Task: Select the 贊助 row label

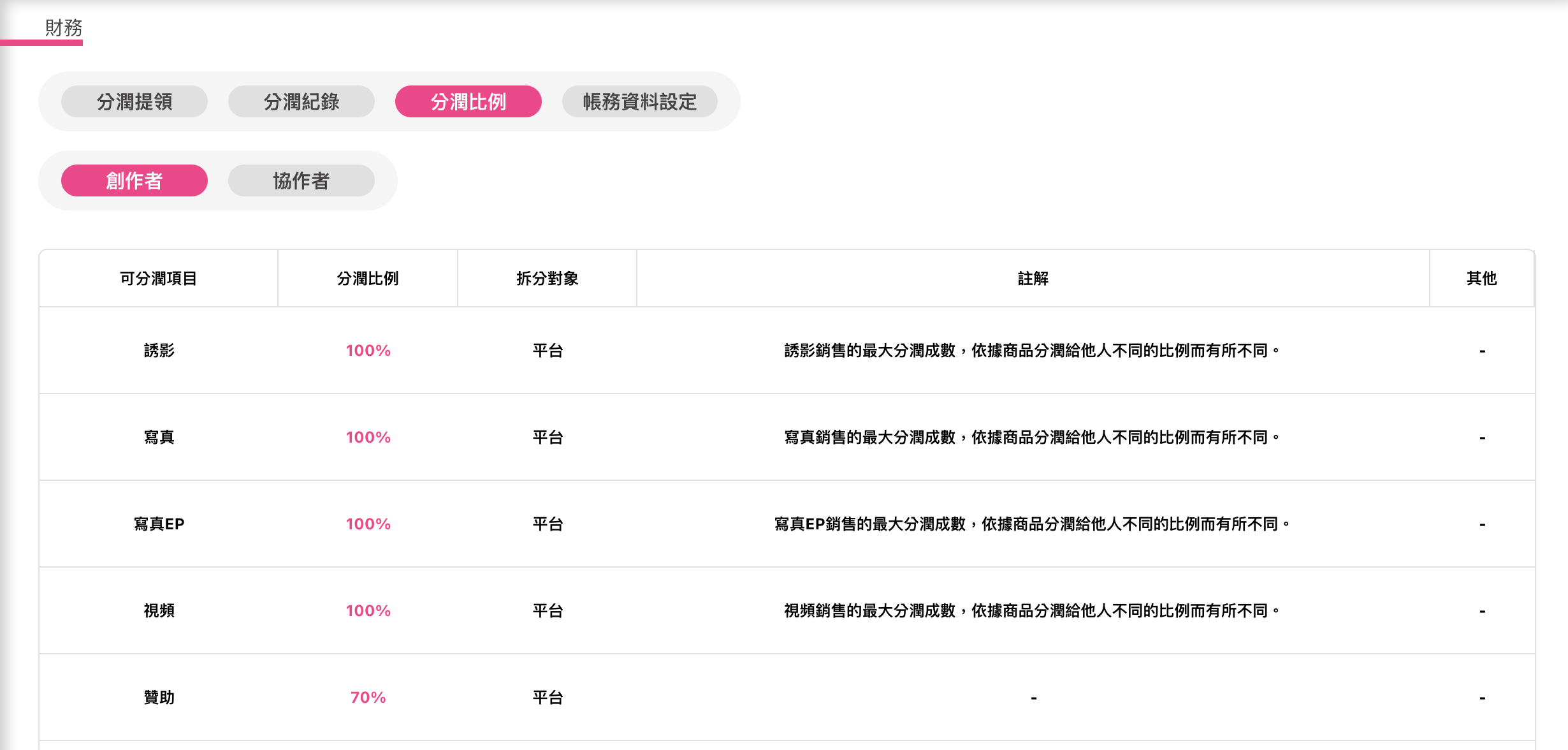Action: pyautogui.click(x=159, y=698)
